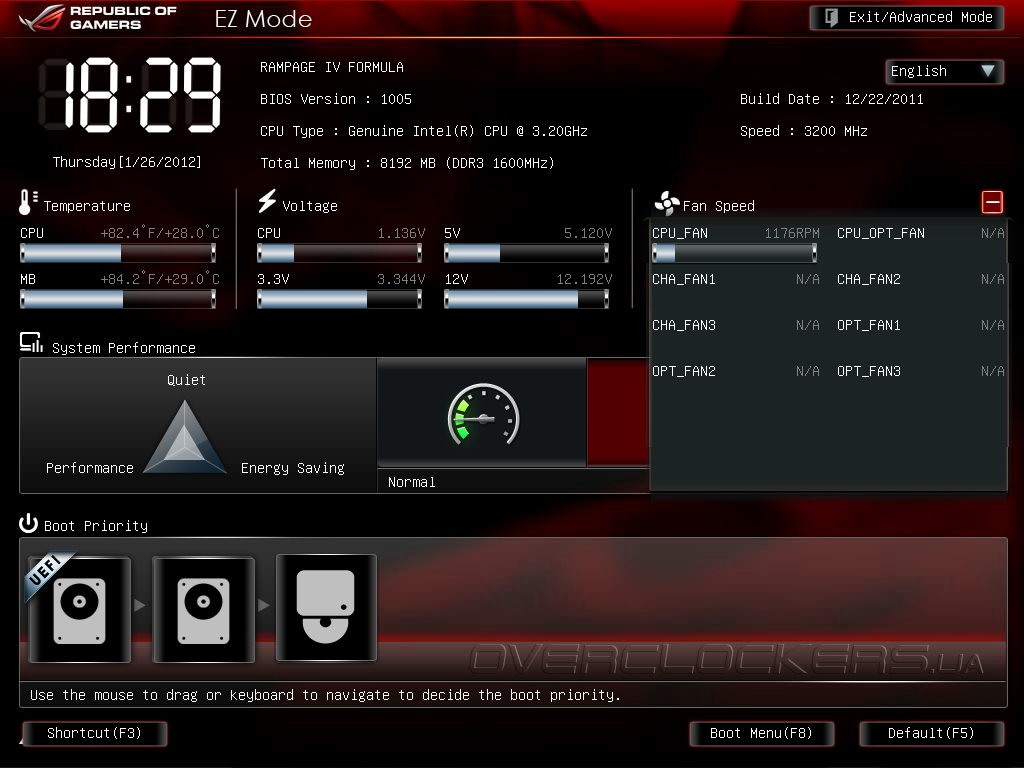Screen dimensions: 1024x768
Task: Load defaults with Default(F5) button
Action: point(931,733)
